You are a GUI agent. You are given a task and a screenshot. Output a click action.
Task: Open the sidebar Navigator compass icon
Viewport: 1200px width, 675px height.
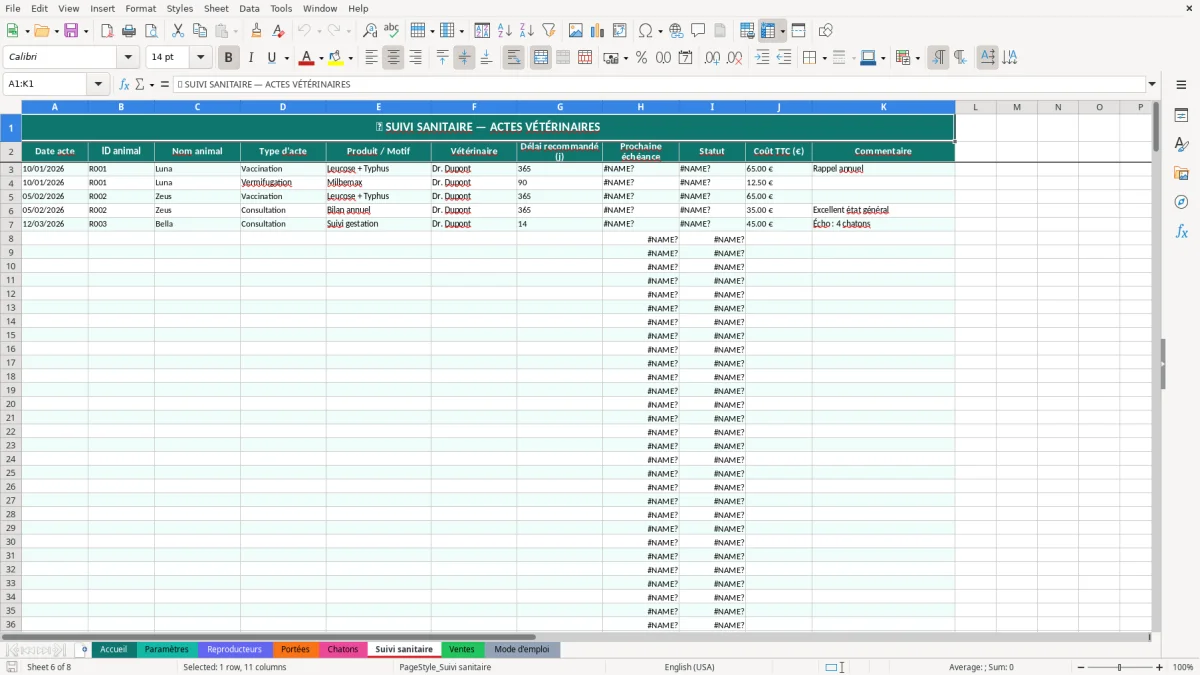click(1181, 202)
